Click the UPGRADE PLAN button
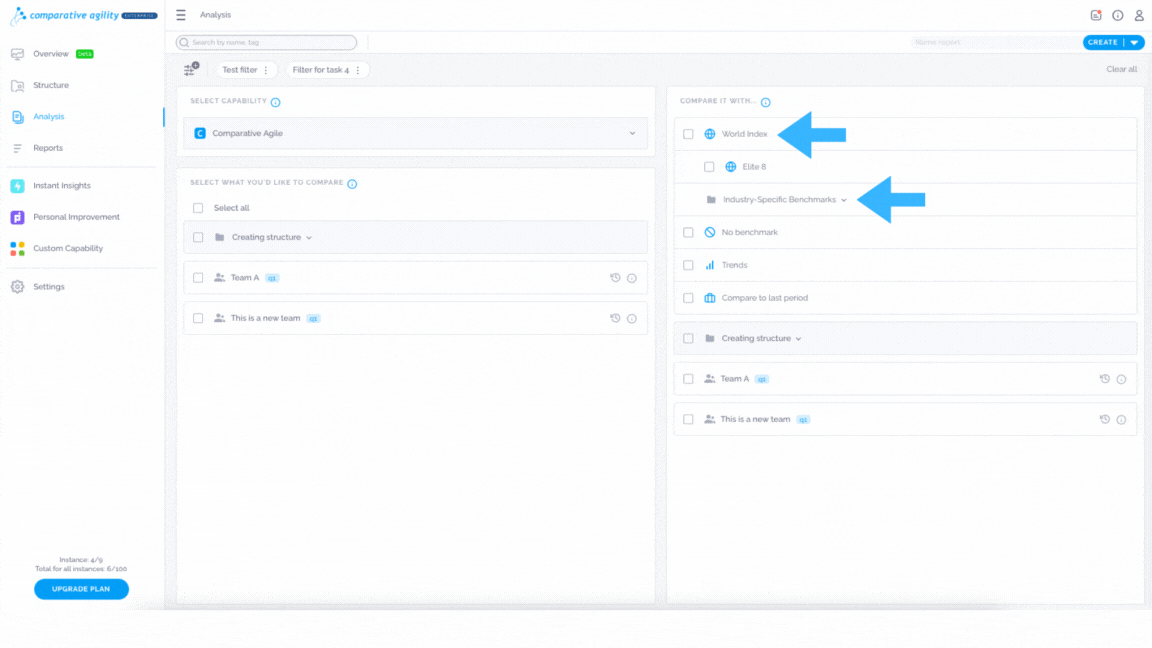This screenshot has height=648, width=1152. click(82, 588)
